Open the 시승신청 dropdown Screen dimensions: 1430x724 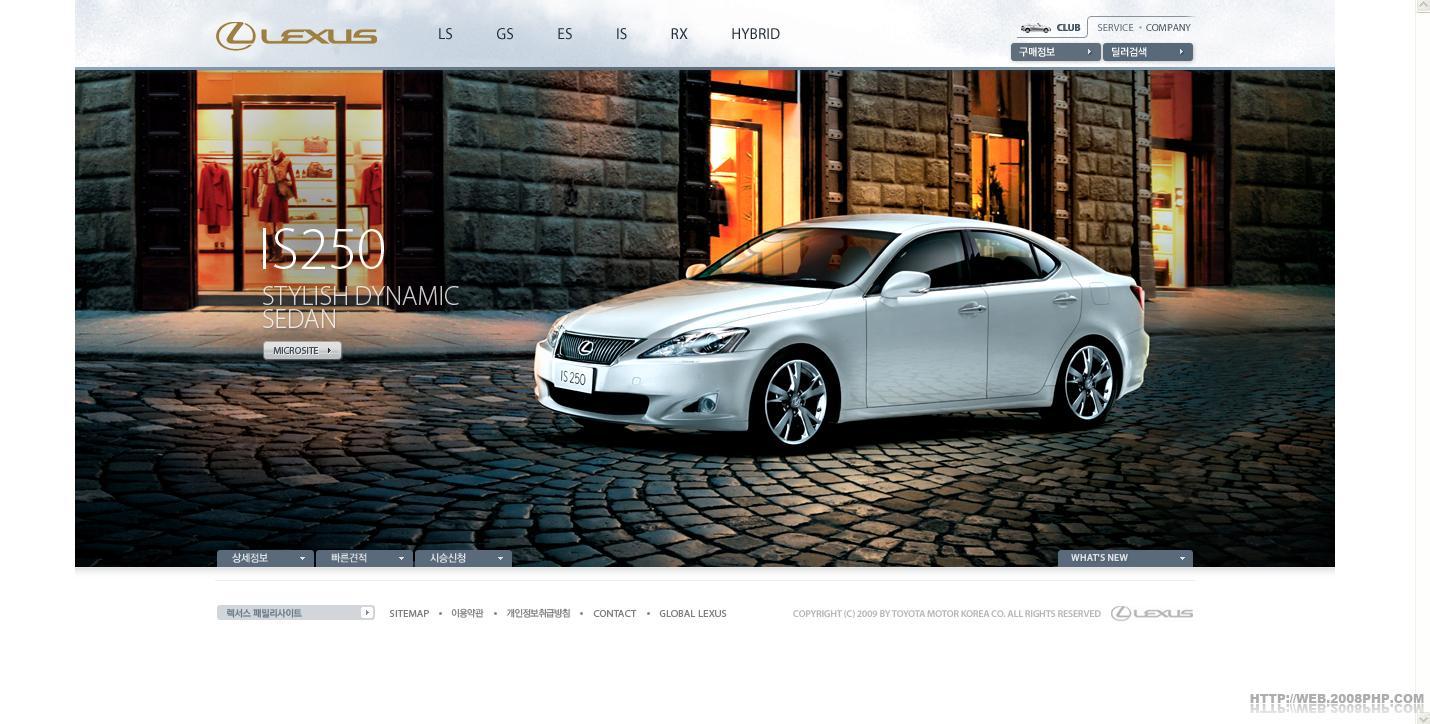[463, 558]
